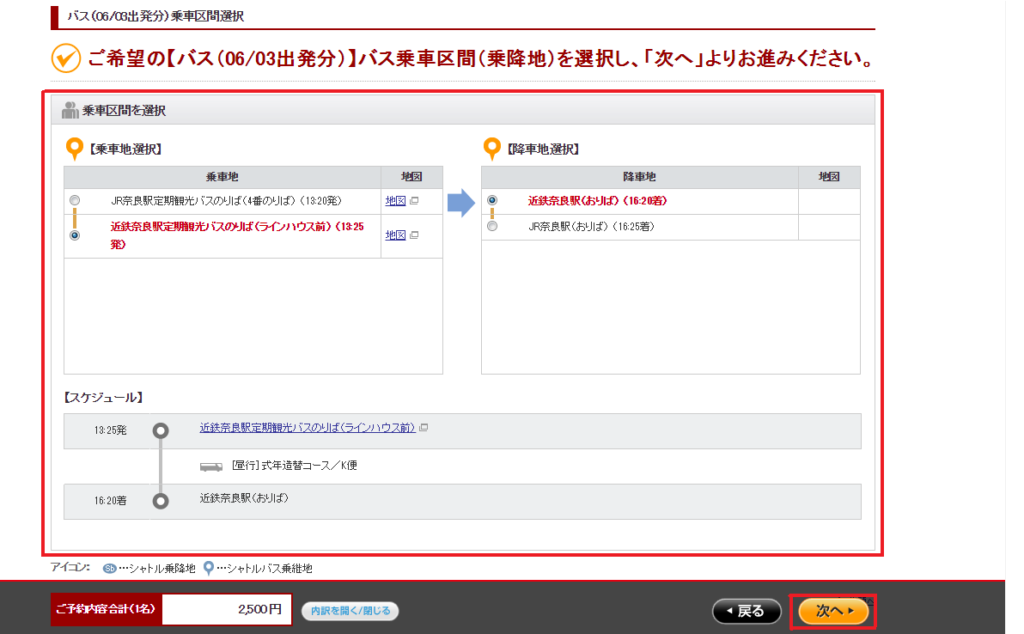Click the [昼行] 式年造替コース/K便 text

click(295, 465)
